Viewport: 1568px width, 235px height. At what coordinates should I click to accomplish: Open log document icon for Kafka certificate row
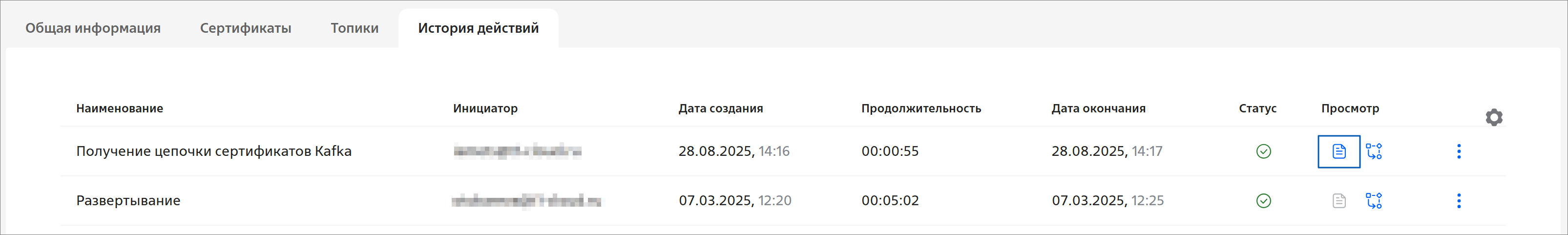[1338, 151]
